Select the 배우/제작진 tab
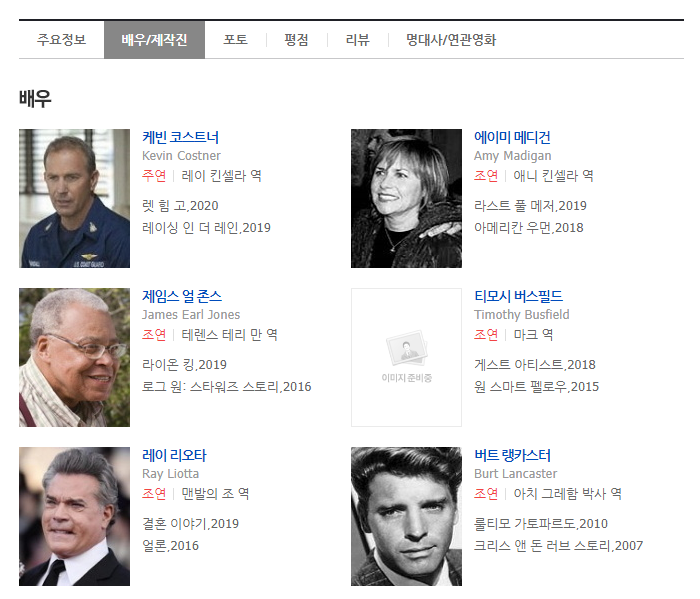The image size is (700, 599). [154, 40]
